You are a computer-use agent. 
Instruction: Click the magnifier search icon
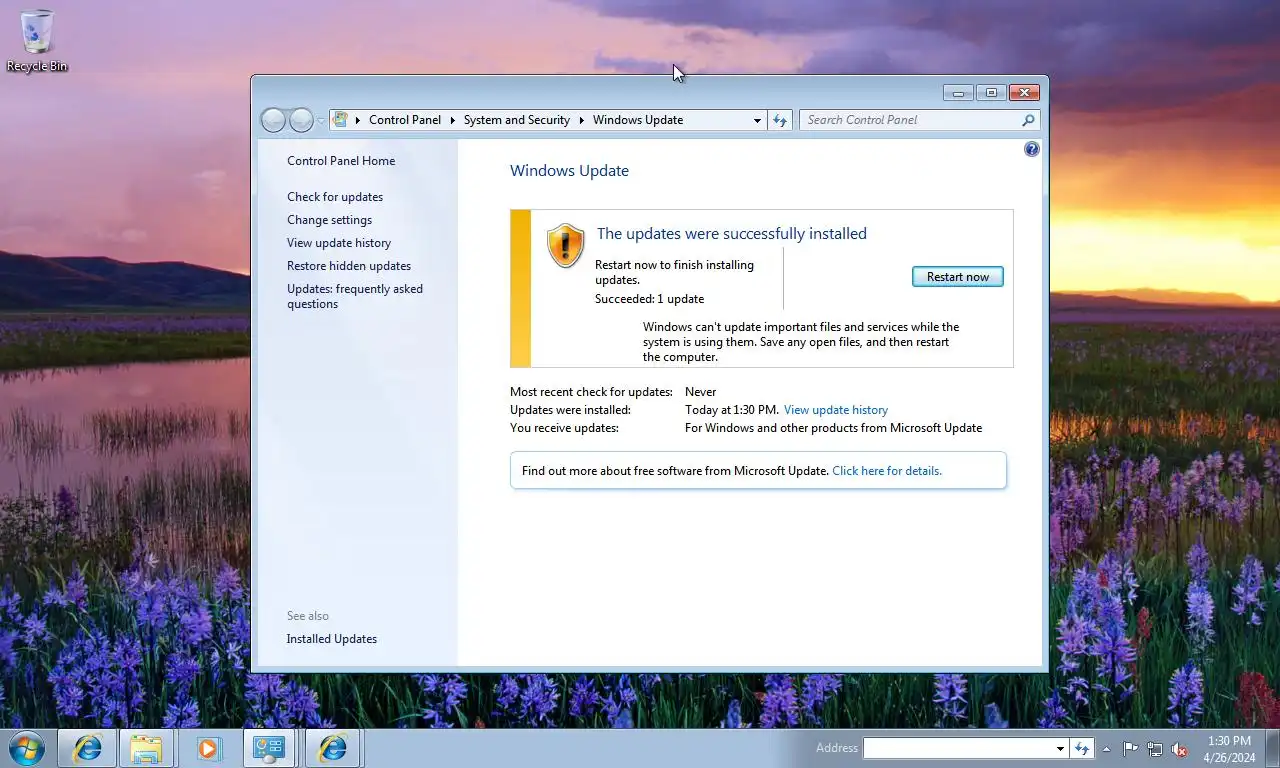click(x=1028, y=120)
